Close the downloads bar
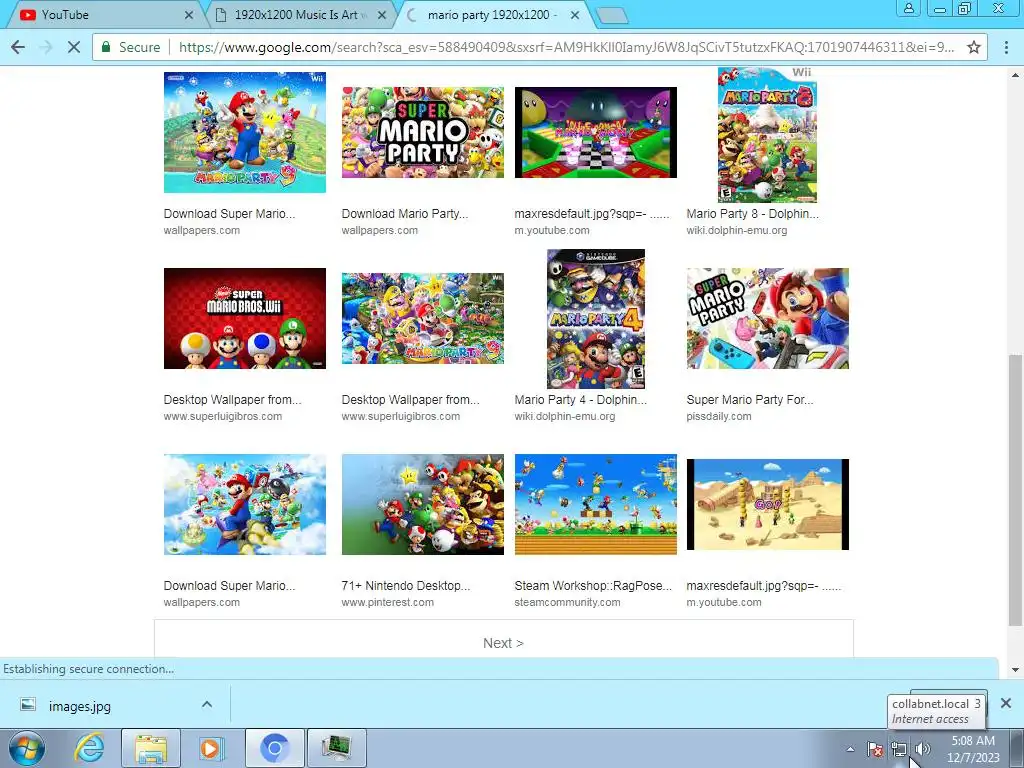The image size is (1024, 768). [1006, 703]
